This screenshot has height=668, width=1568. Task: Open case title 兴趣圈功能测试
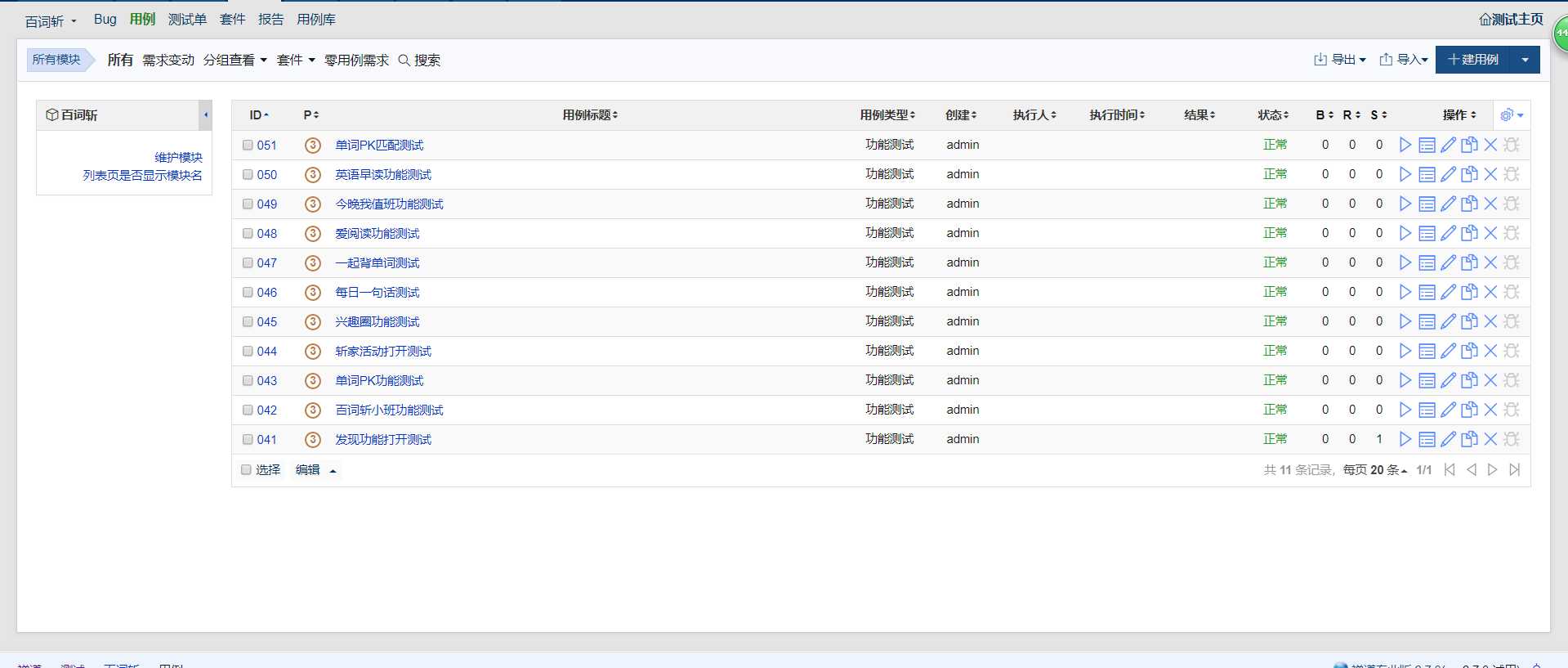pos(377,321)
